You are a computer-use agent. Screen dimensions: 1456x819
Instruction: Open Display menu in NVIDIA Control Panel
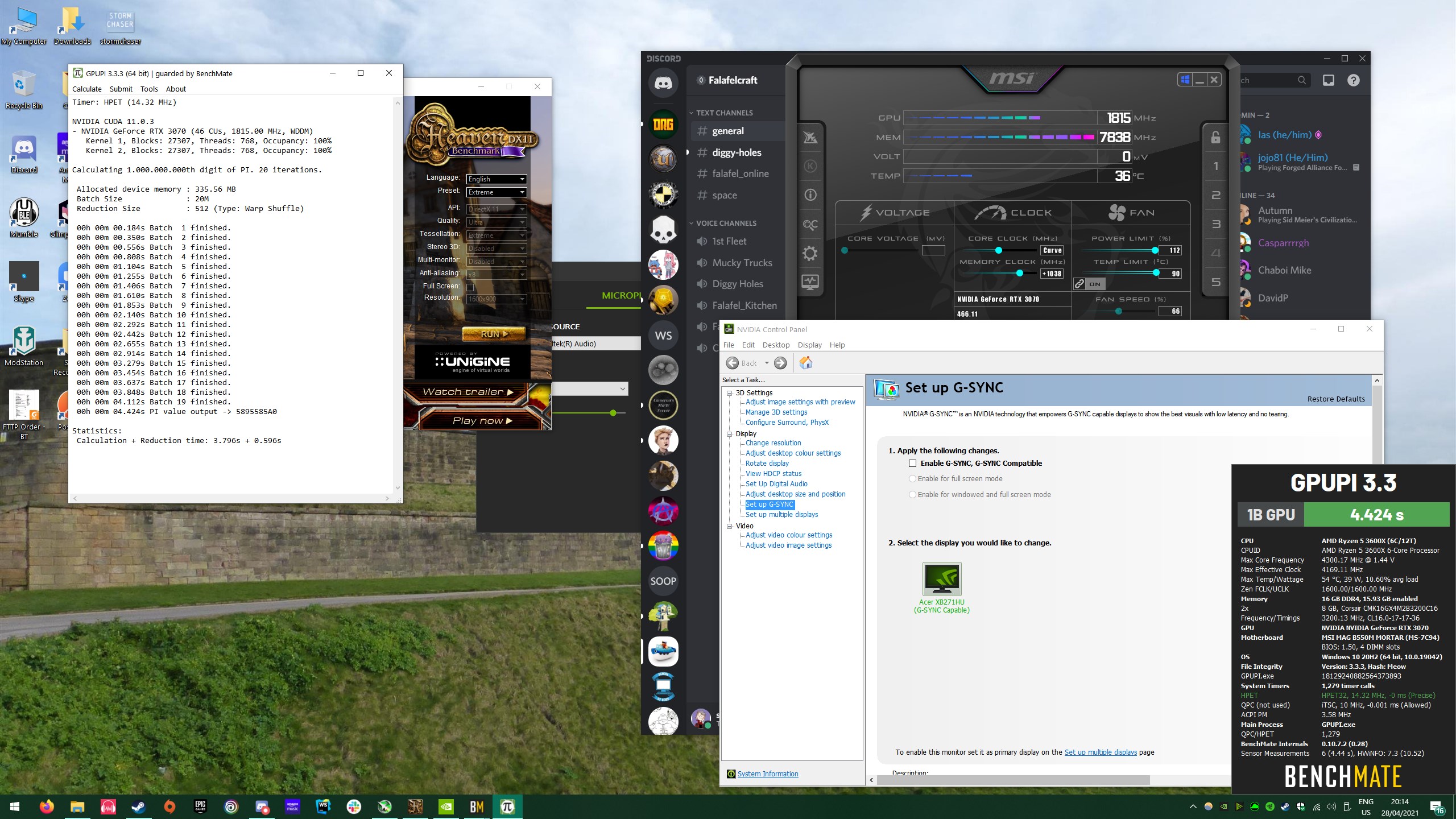click(809, 345)
